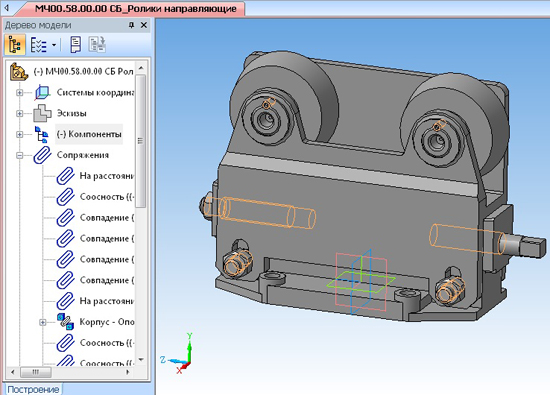
Task: Select the root assembly icon МЧ00.58.00.00 СБ
Action: coord(19,72)
